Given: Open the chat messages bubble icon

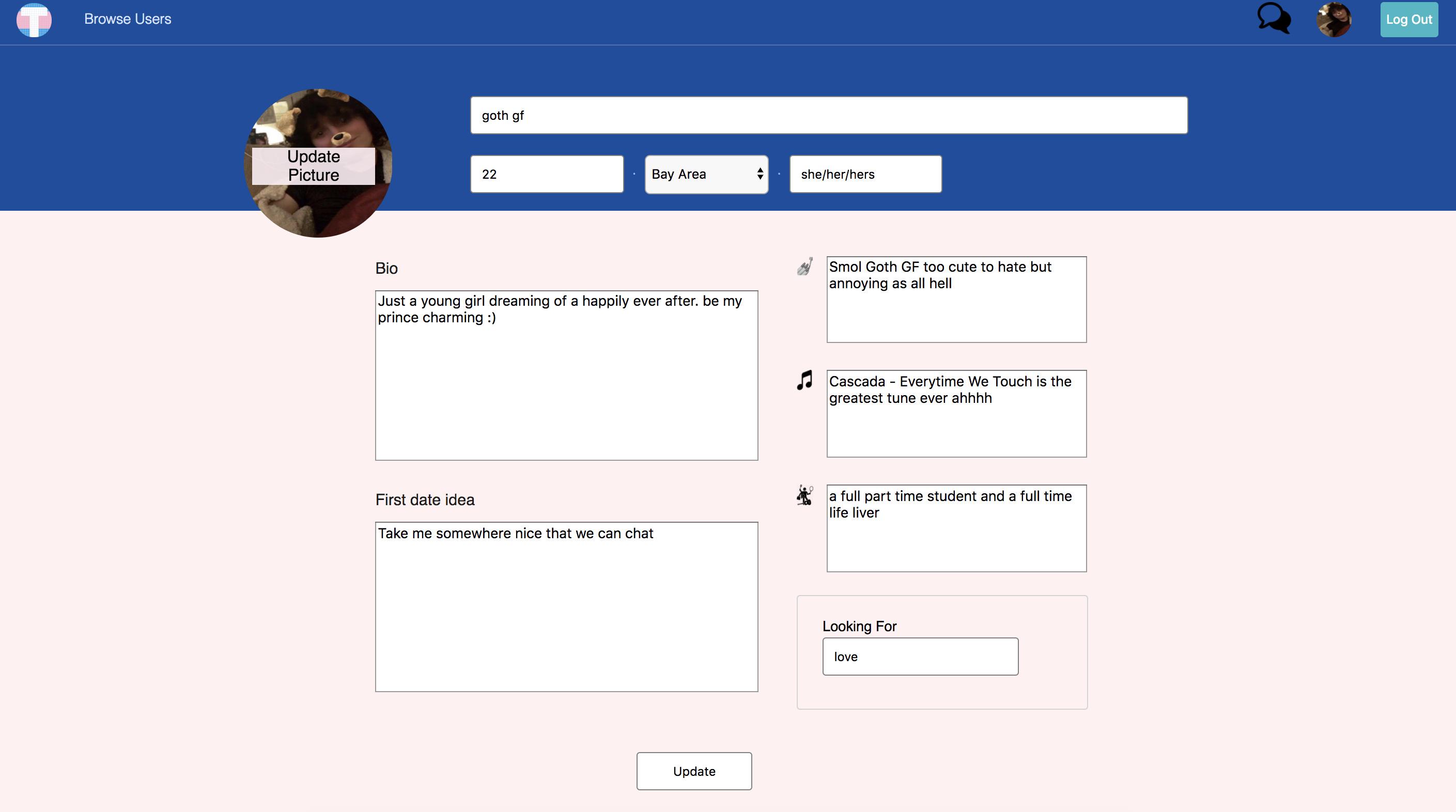Looking at the screenshot, I should [x=1274, y=19].
